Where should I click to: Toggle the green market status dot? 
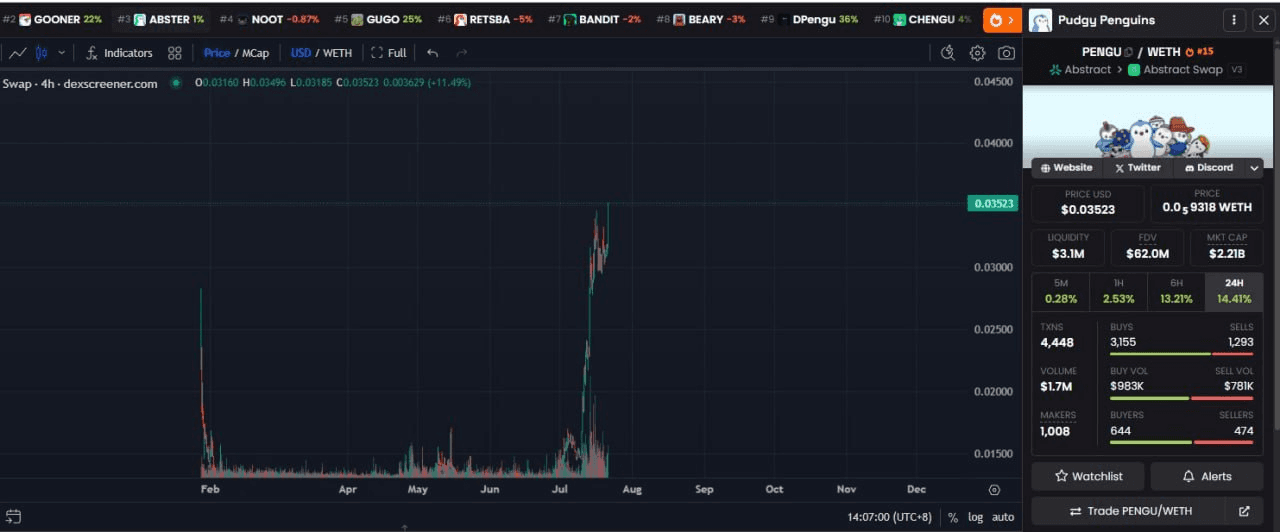click(176, 83)
